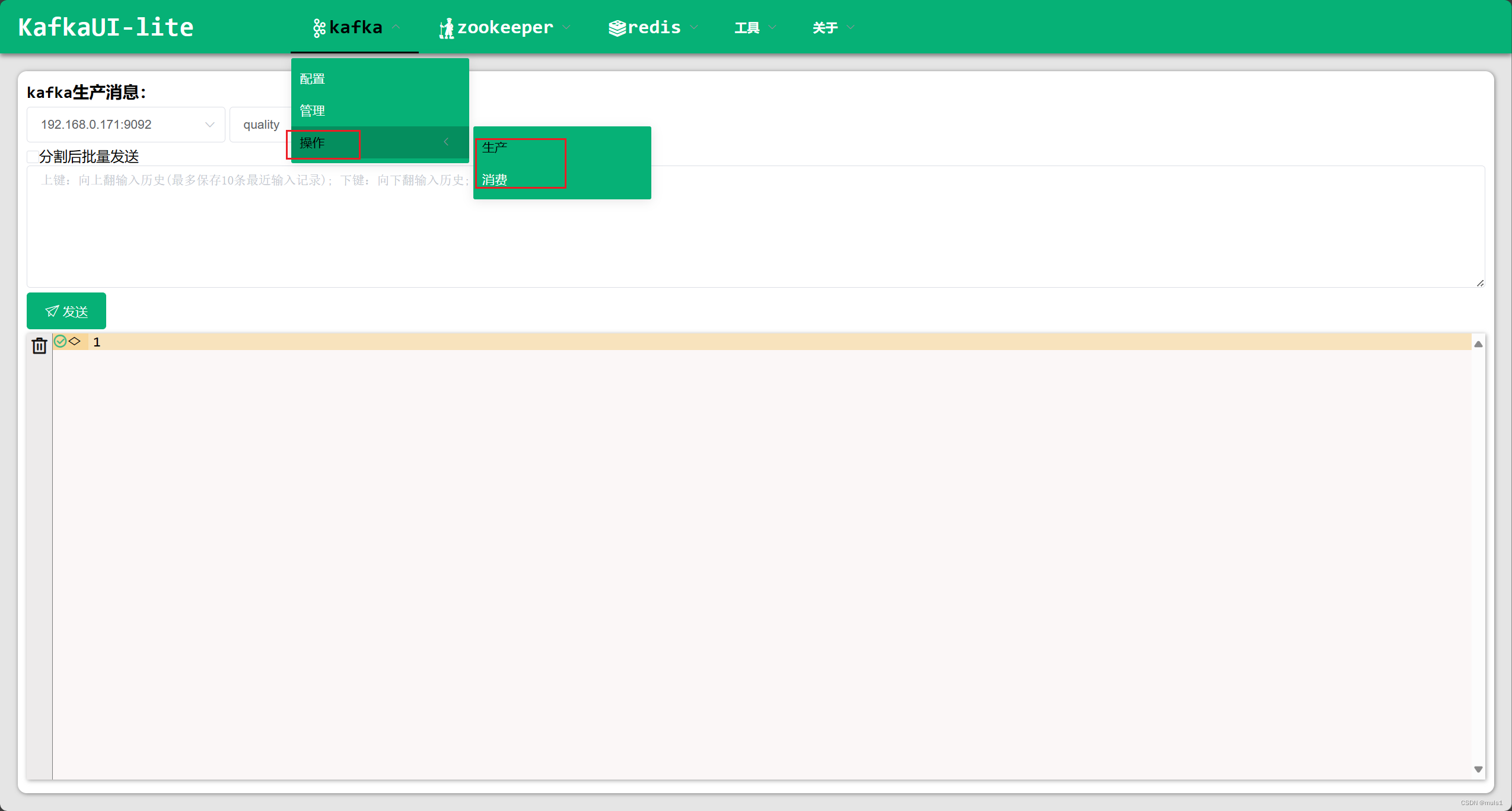Choose 消费 from the submenu
Image resolution: width=1512 pixels, height=811 pixels.
(x=562, y=179)
